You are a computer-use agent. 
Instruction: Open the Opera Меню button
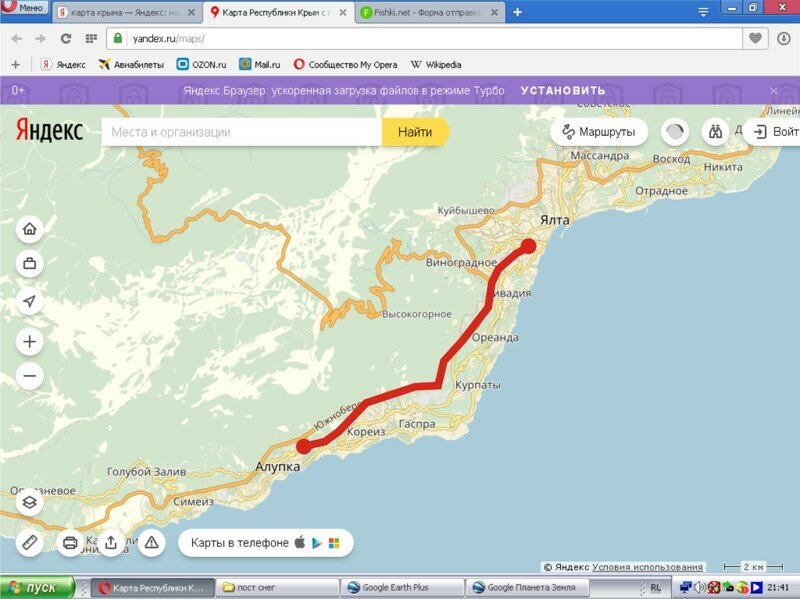point(24,8)
